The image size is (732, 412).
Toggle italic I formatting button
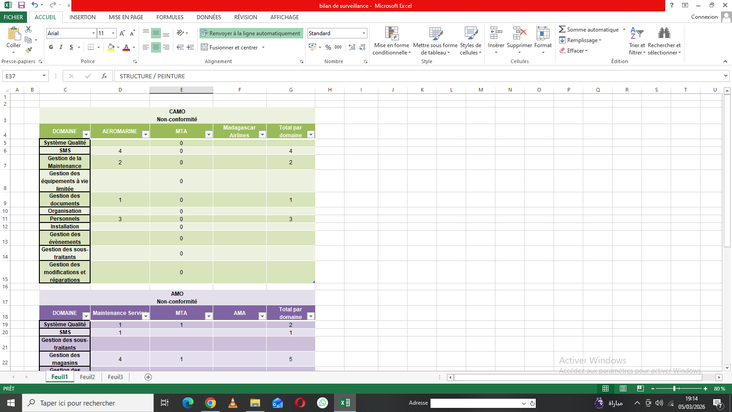click(x=61, y=47)
